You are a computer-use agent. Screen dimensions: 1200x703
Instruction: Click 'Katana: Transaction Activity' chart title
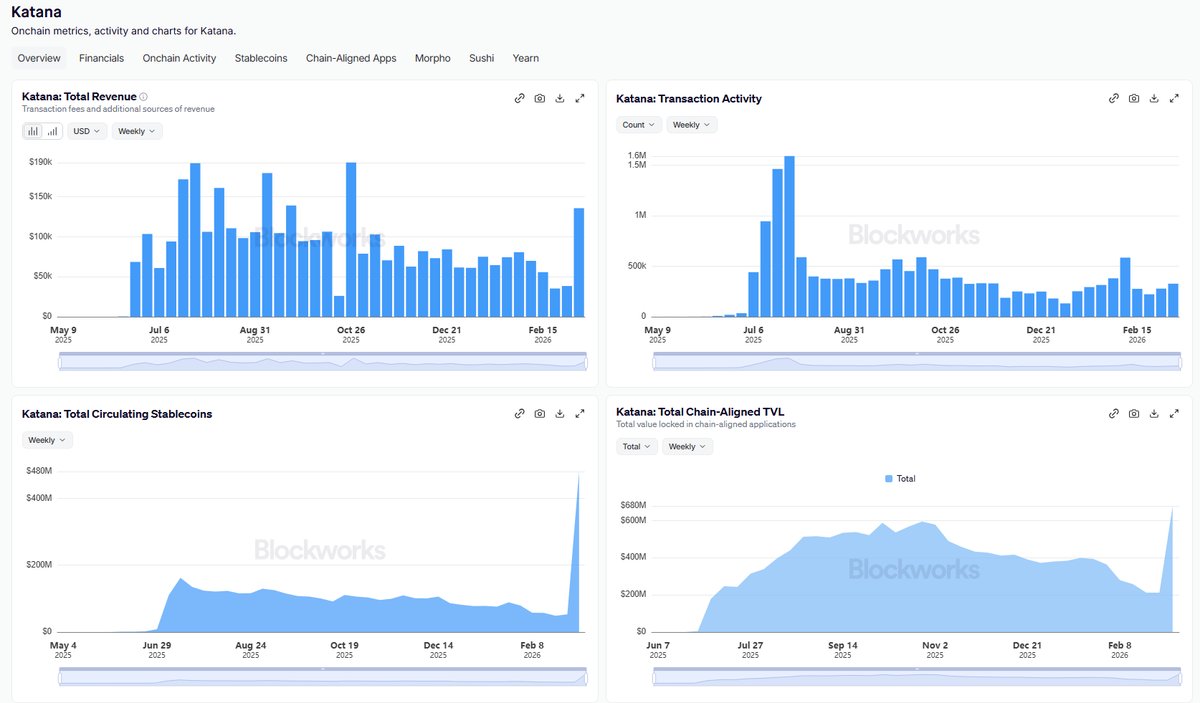tap(689, 99)
